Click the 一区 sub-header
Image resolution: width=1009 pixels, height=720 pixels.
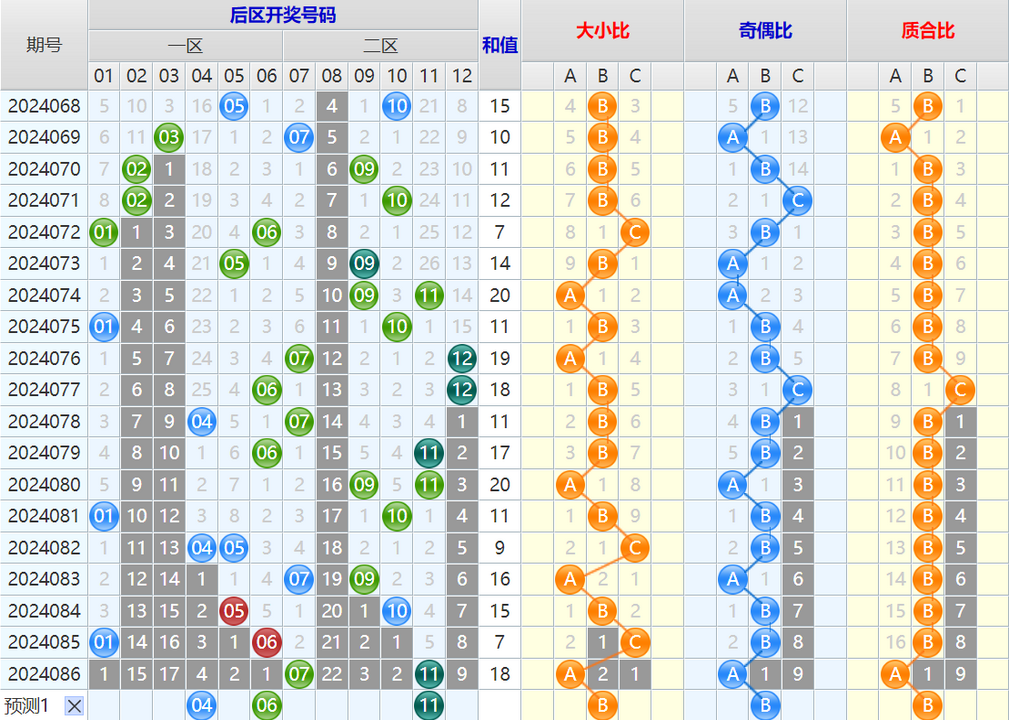[x=185, y=46]
